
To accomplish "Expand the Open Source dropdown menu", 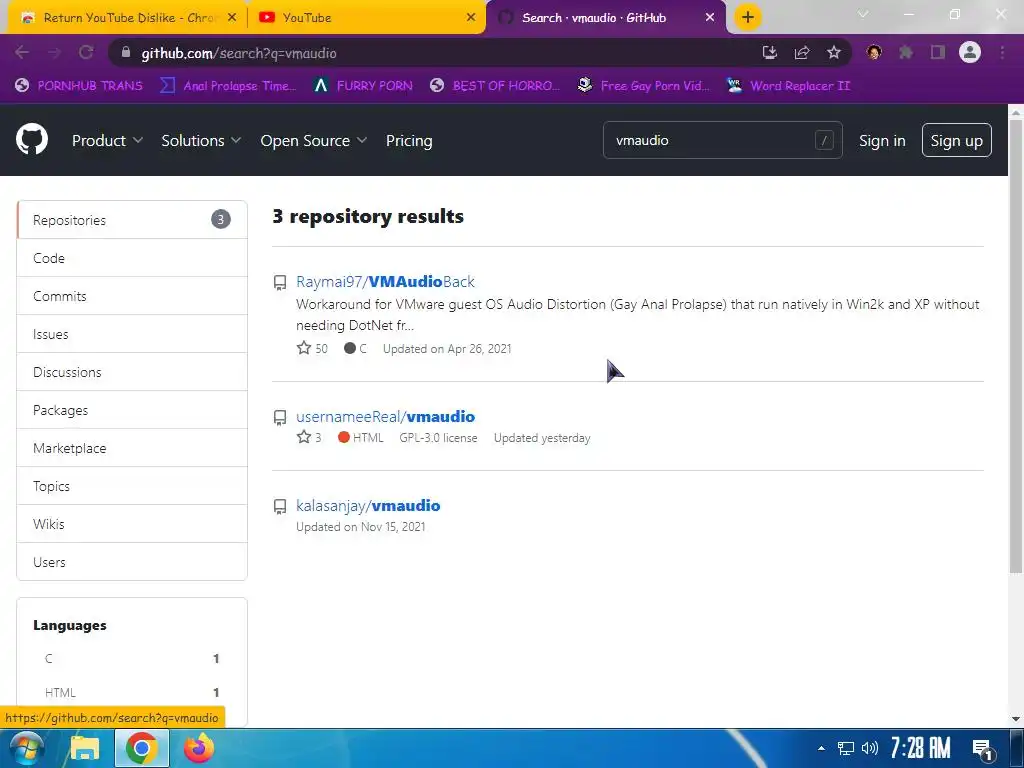I will (x=313, y=140).
